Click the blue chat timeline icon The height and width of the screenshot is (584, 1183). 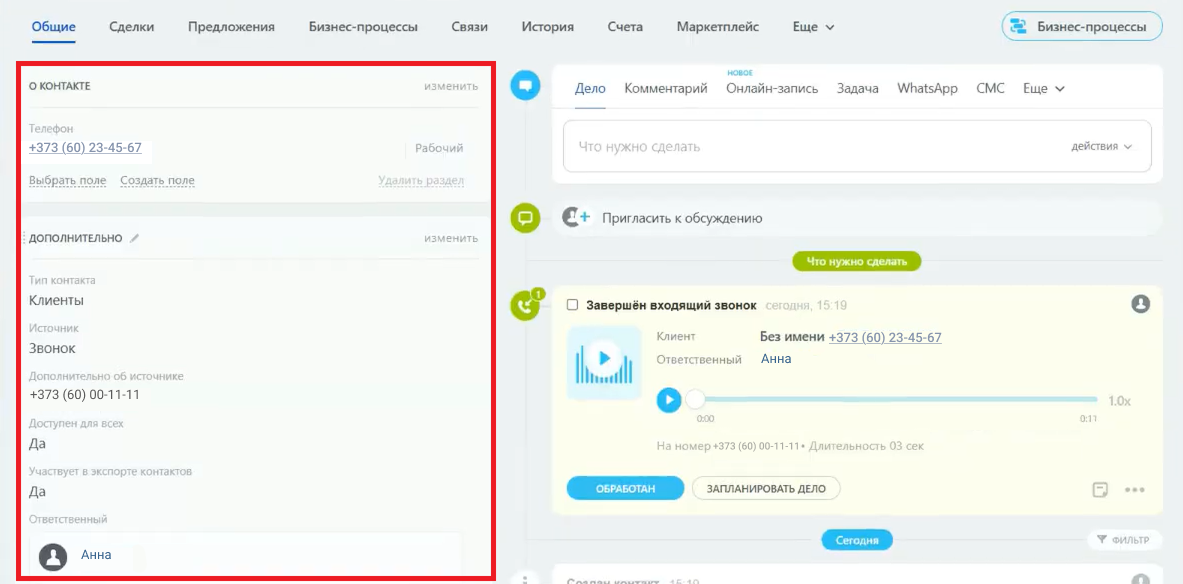coord(525,86)
